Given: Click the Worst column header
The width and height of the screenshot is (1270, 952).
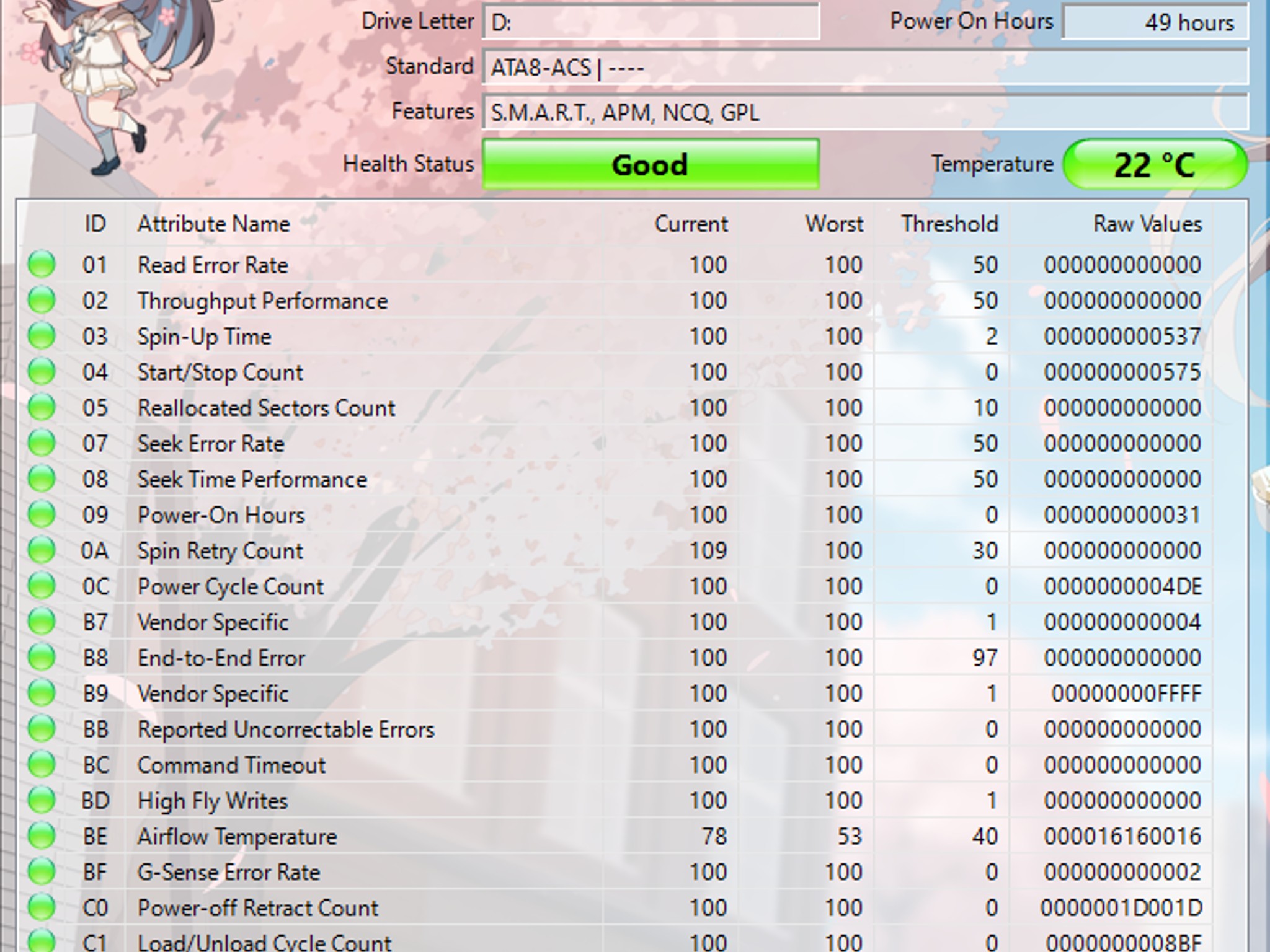Looking at the screenshot, I should pos(834,224).
